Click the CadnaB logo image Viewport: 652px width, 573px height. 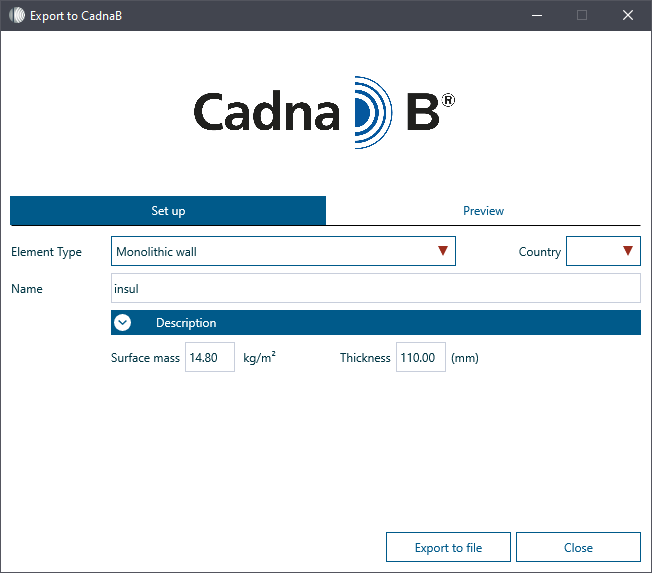324,112
